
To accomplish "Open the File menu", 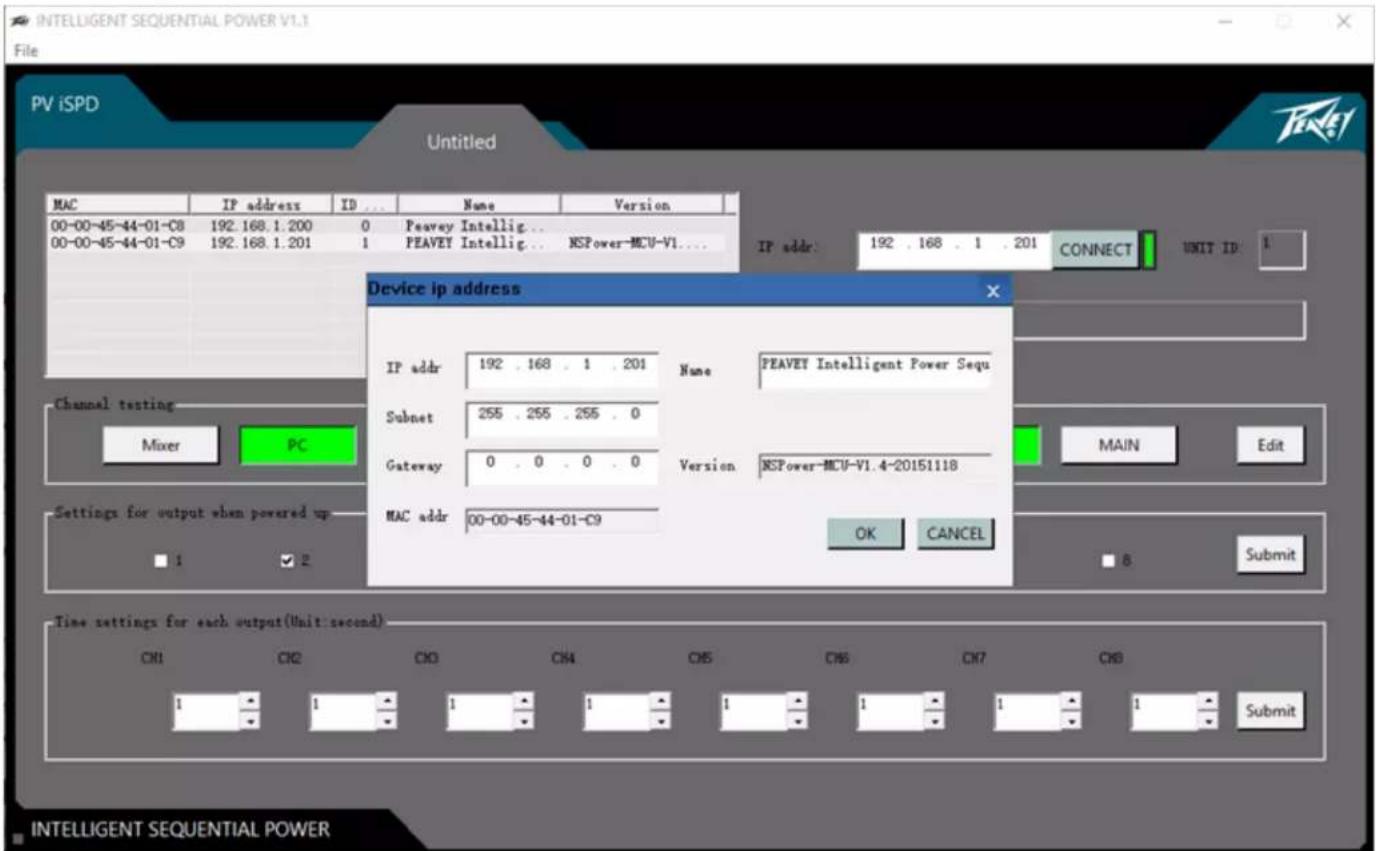I will click(27, 50).
